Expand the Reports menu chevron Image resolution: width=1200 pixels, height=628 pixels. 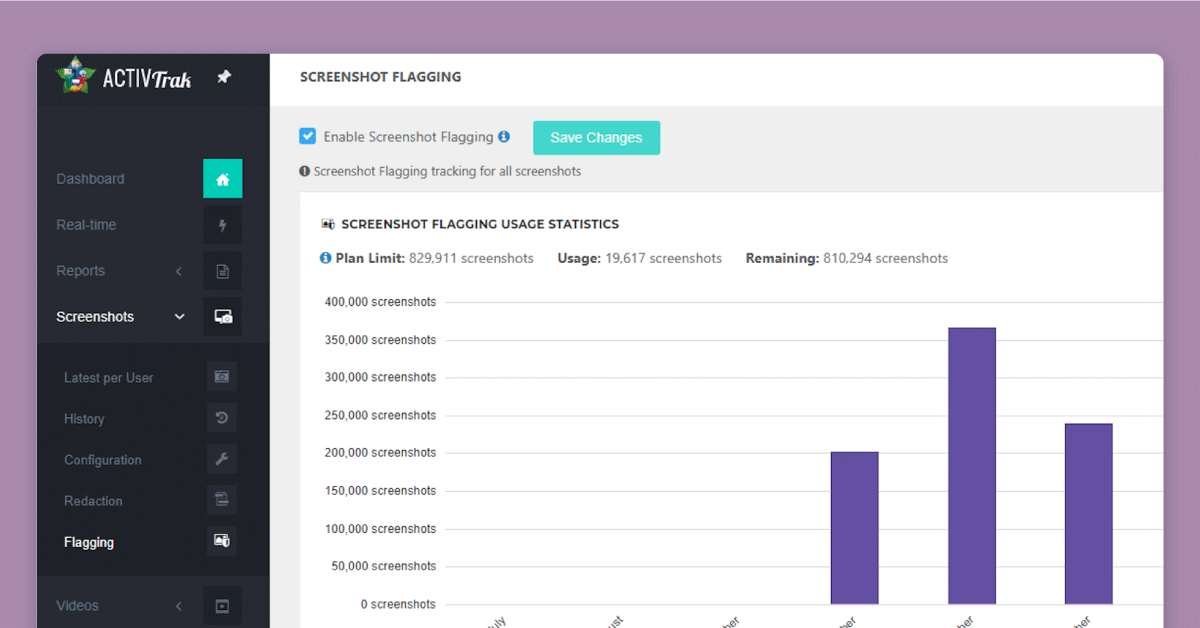tap(179, 271)
